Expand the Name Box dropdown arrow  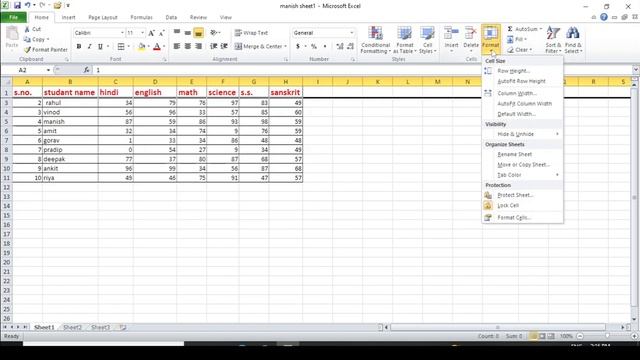[48, 70]
